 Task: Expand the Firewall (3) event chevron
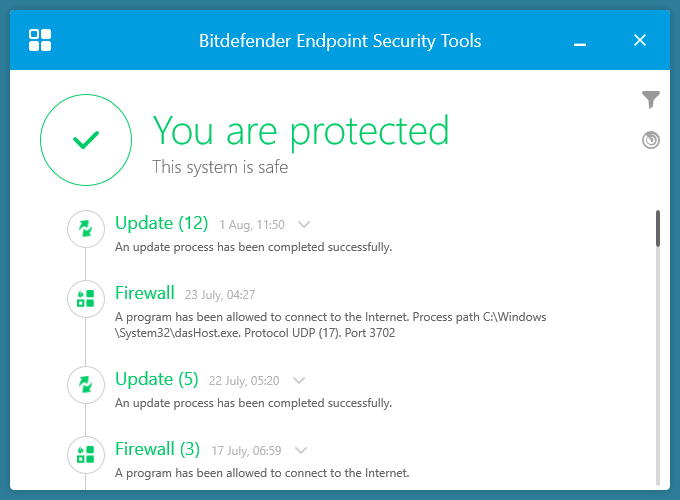pyautogui.click(x=302, y=450)
